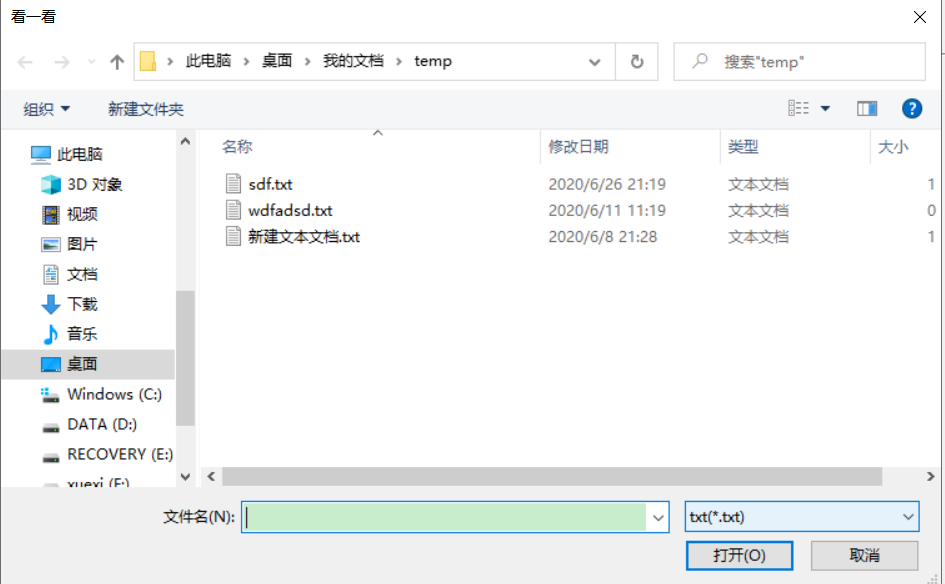Open txt(*.txt) file type dropdown

coord(802,516)
